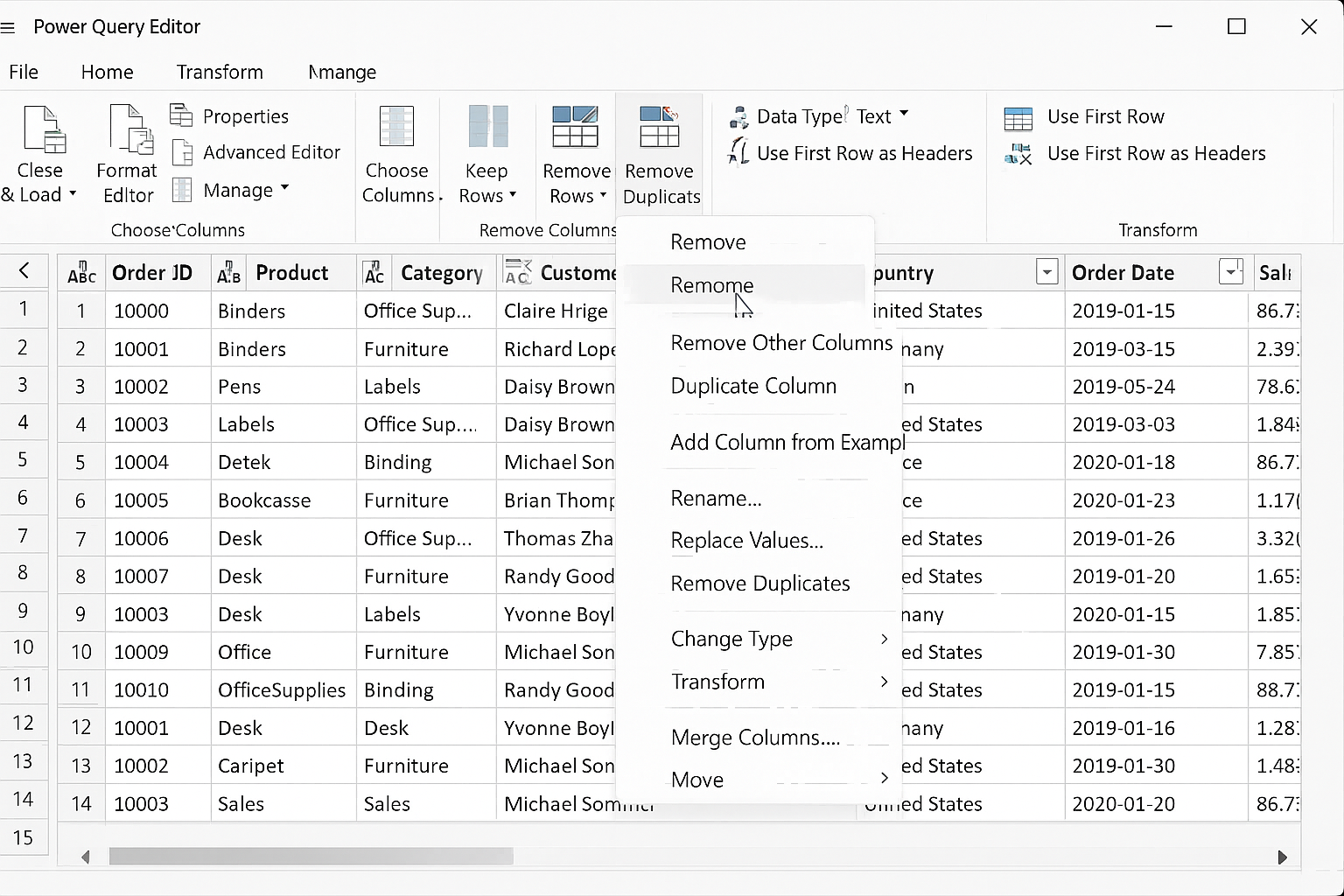Open the Country column filter dropdown
1344x896 pixels.
pyautogui.click(x=1046, y=272)
